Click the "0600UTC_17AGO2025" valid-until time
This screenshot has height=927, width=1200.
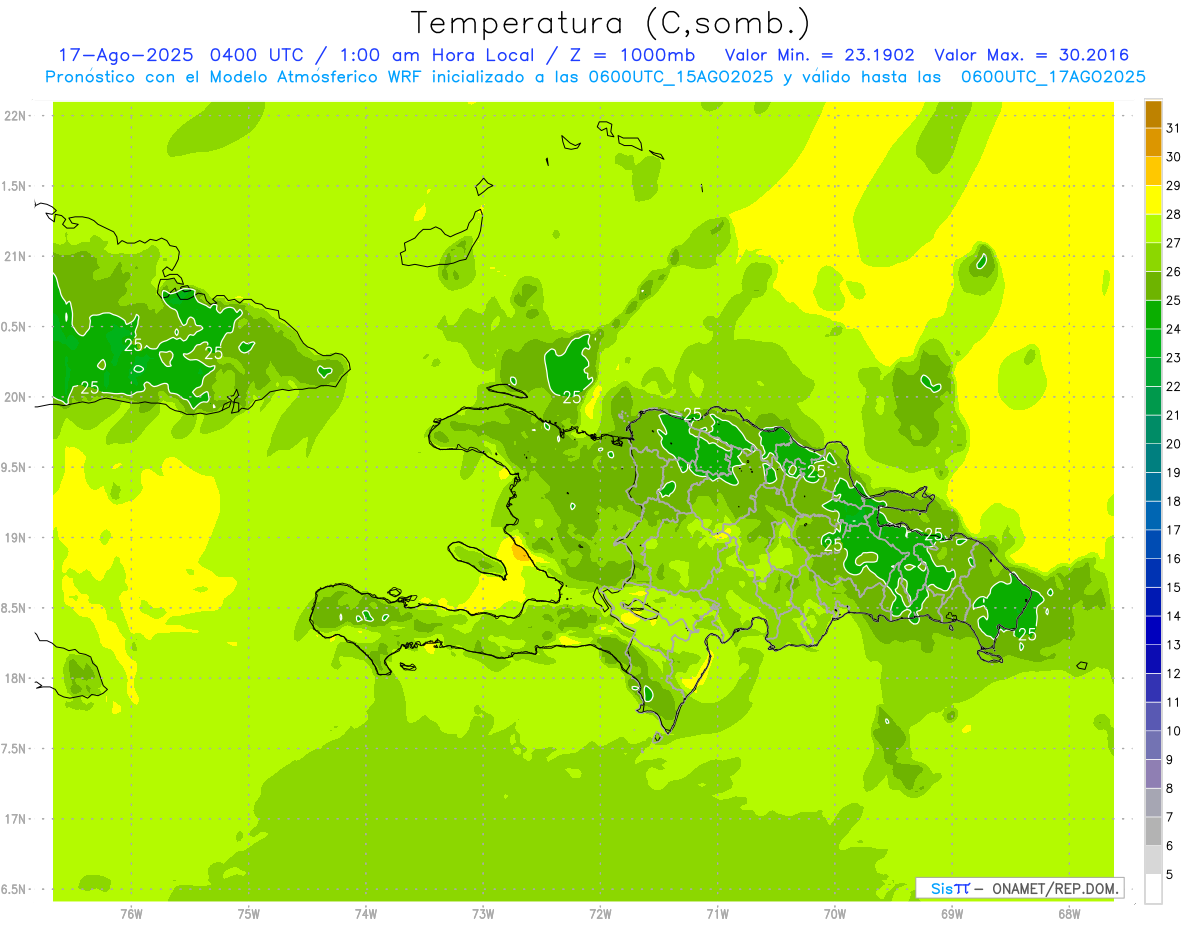[x=1053, y=77]
